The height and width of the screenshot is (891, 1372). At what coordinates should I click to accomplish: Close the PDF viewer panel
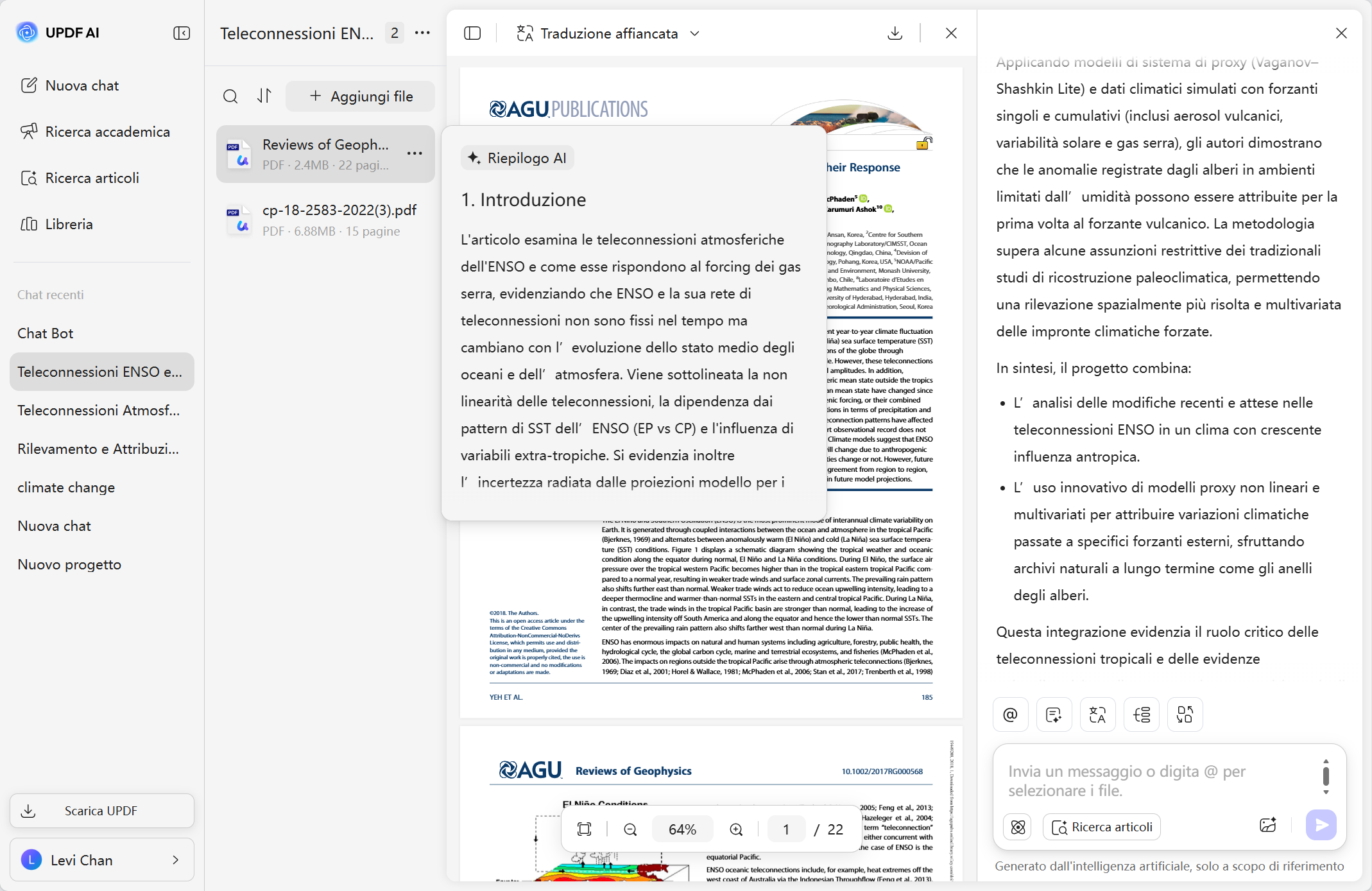tap(951, 33)
